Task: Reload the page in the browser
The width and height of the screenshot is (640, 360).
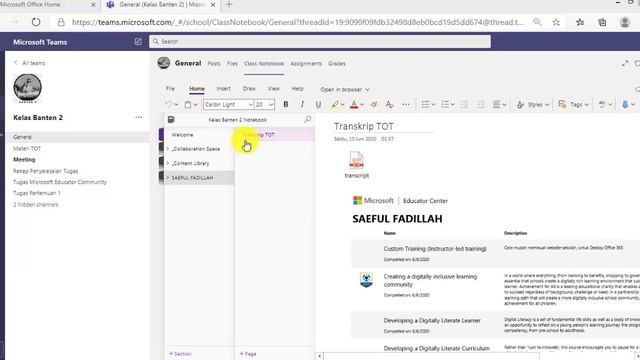Action: pyautogui.click(x=36, y=22)
